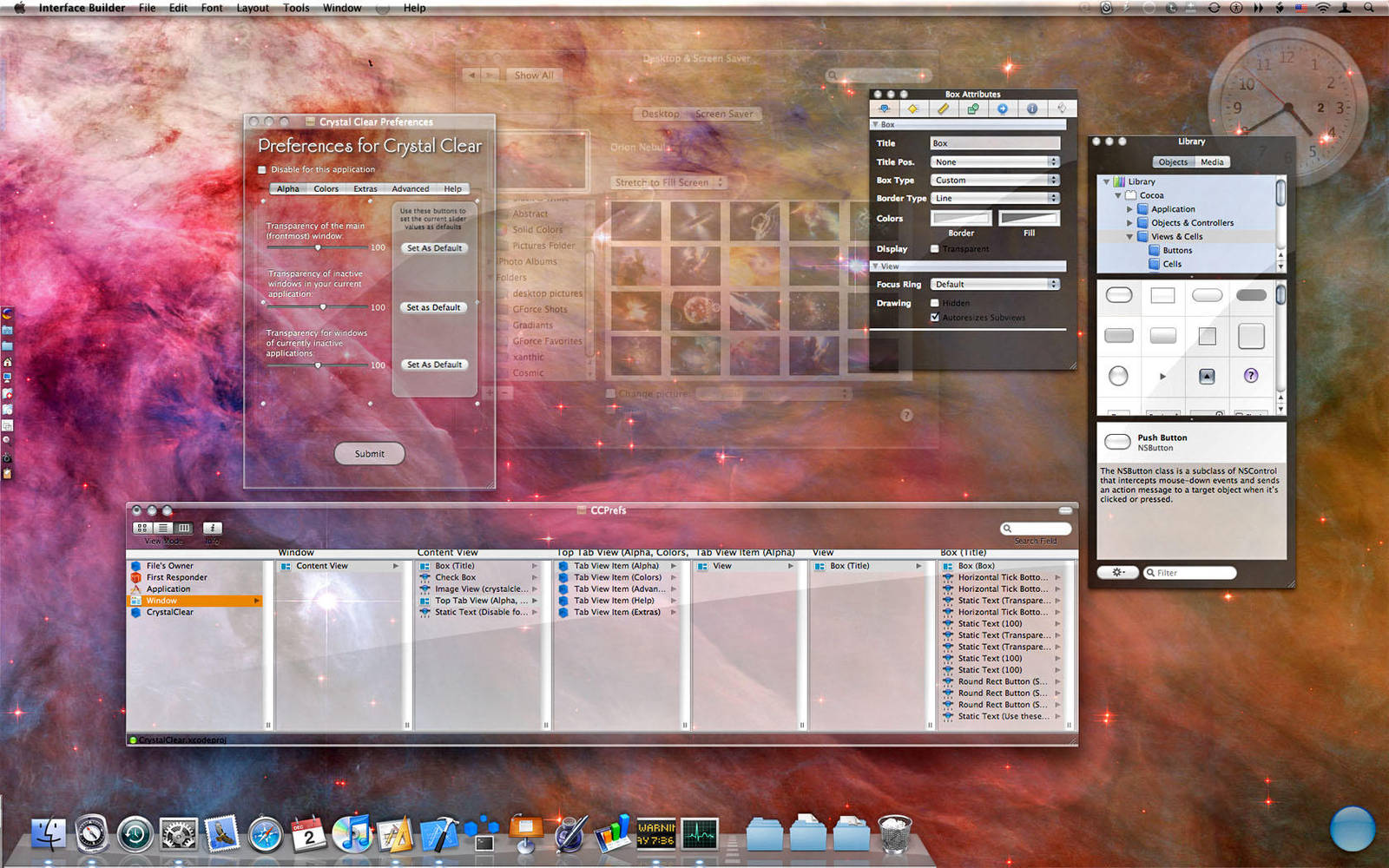Click Show All in Desktop & Screen Saver

pos(534,76)
